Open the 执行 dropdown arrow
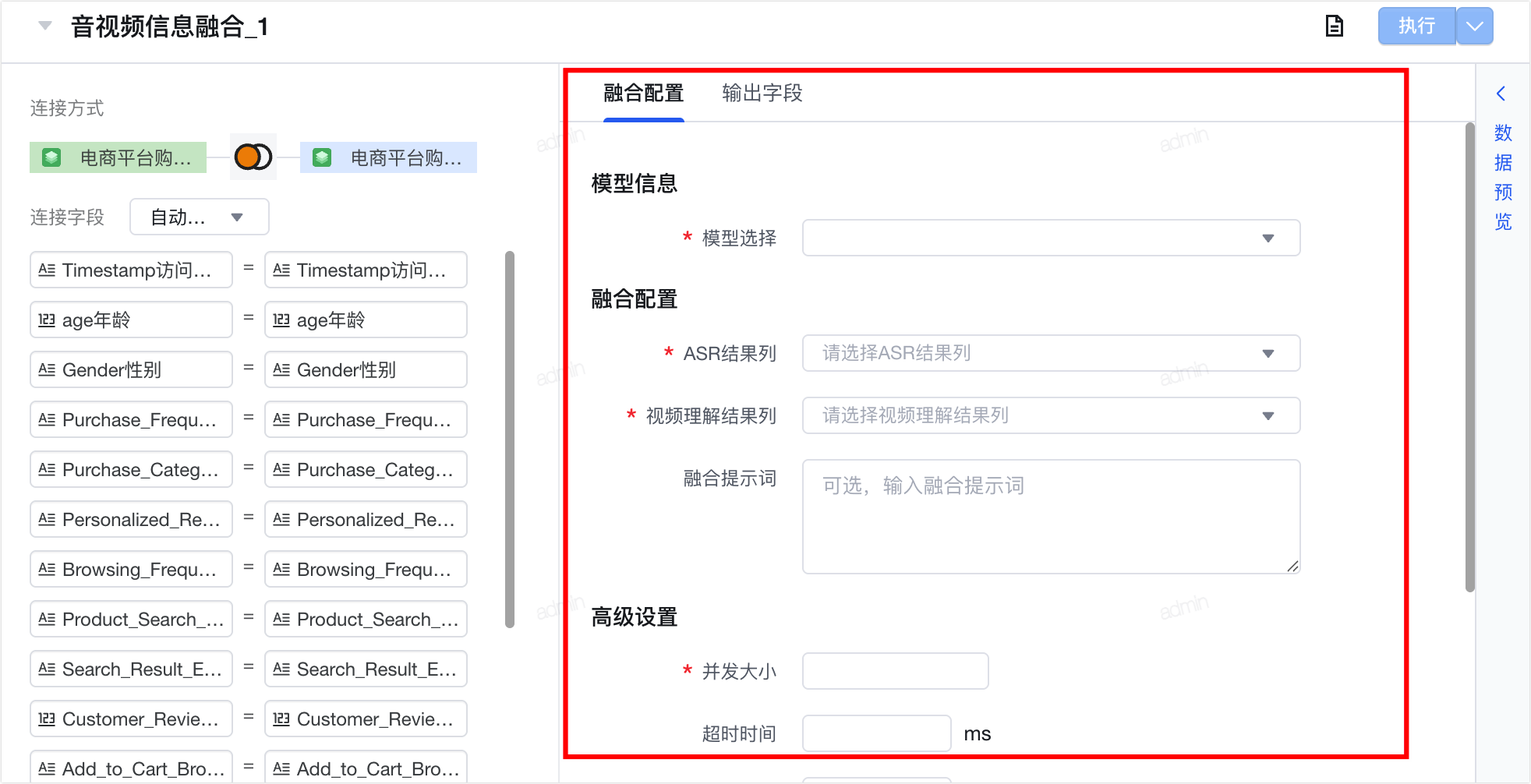The width and height of the screenshot is (1531, 784). tap(1474, 26)
